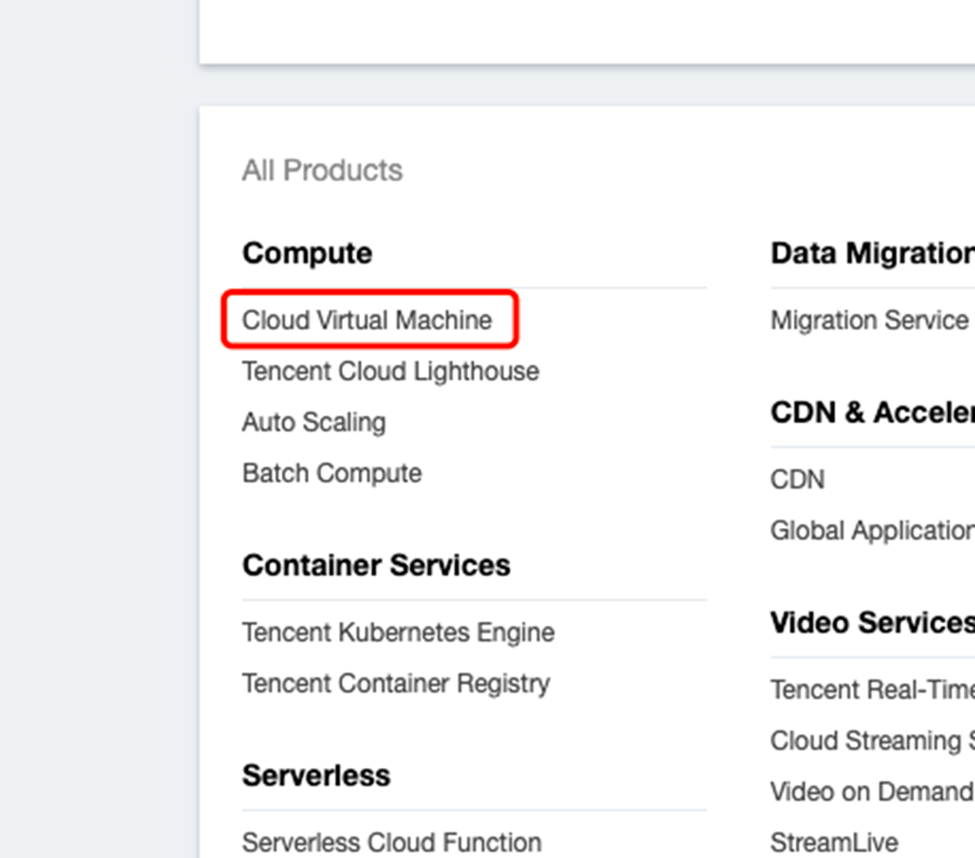This screenshot has width=975, height=858.
Task: Click the Serverless category heading
Action: pyautogui.click(x=316, y=776)
